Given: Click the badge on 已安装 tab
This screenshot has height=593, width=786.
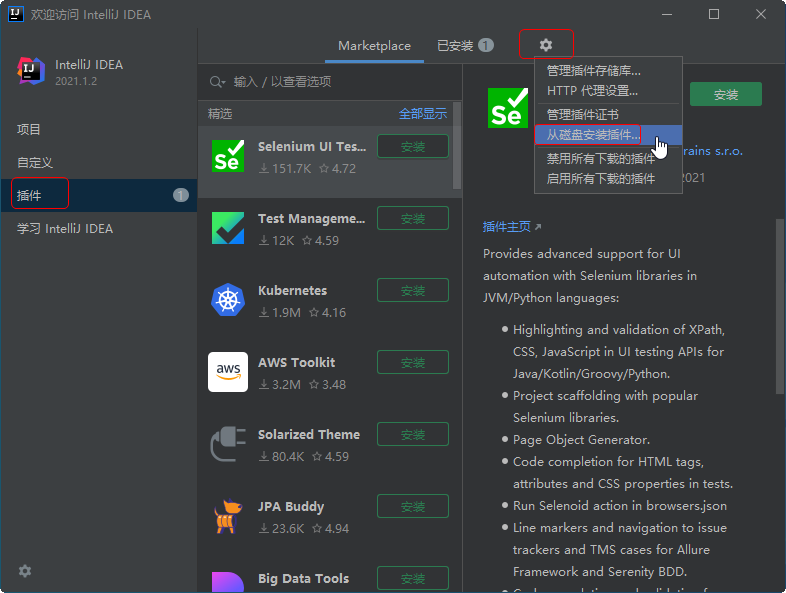Looking at the screenshot, I should (x=486, y=45).
